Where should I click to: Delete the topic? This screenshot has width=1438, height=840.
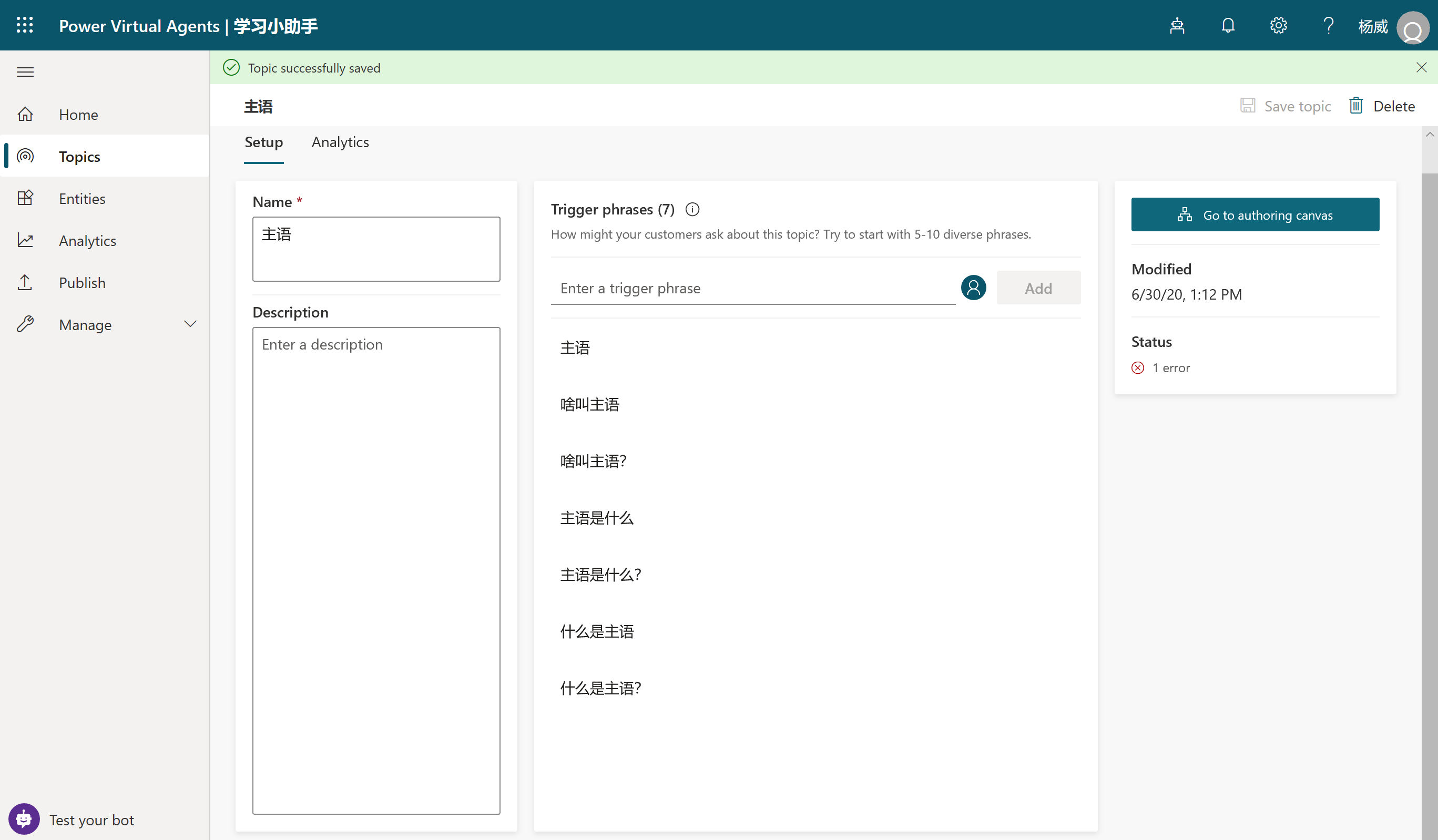(1382, 106)
